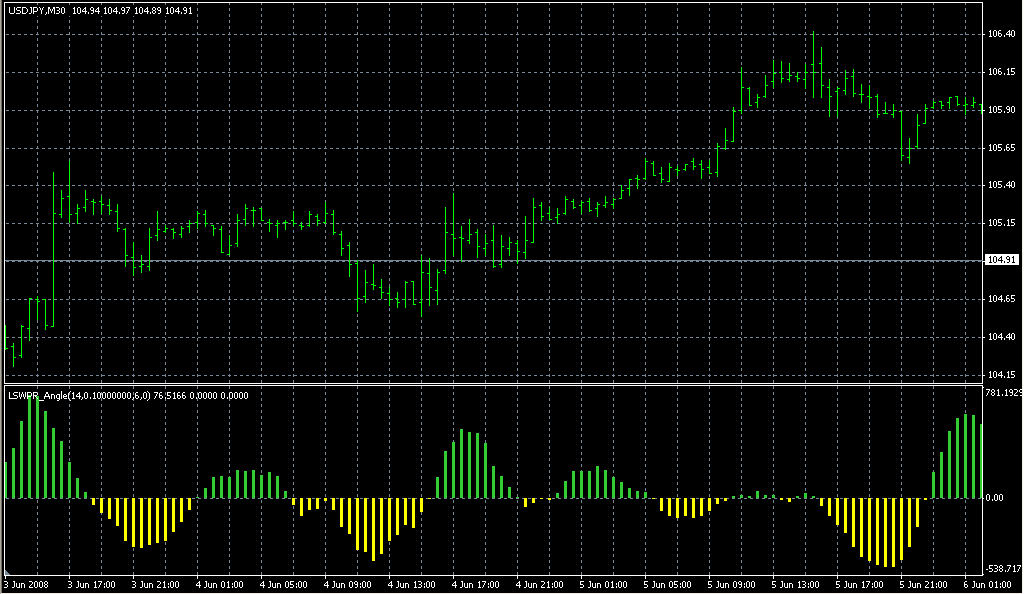1024x594 pixels.
Task: Click the indicator 0.00 level label
Action: coord(997,498)
